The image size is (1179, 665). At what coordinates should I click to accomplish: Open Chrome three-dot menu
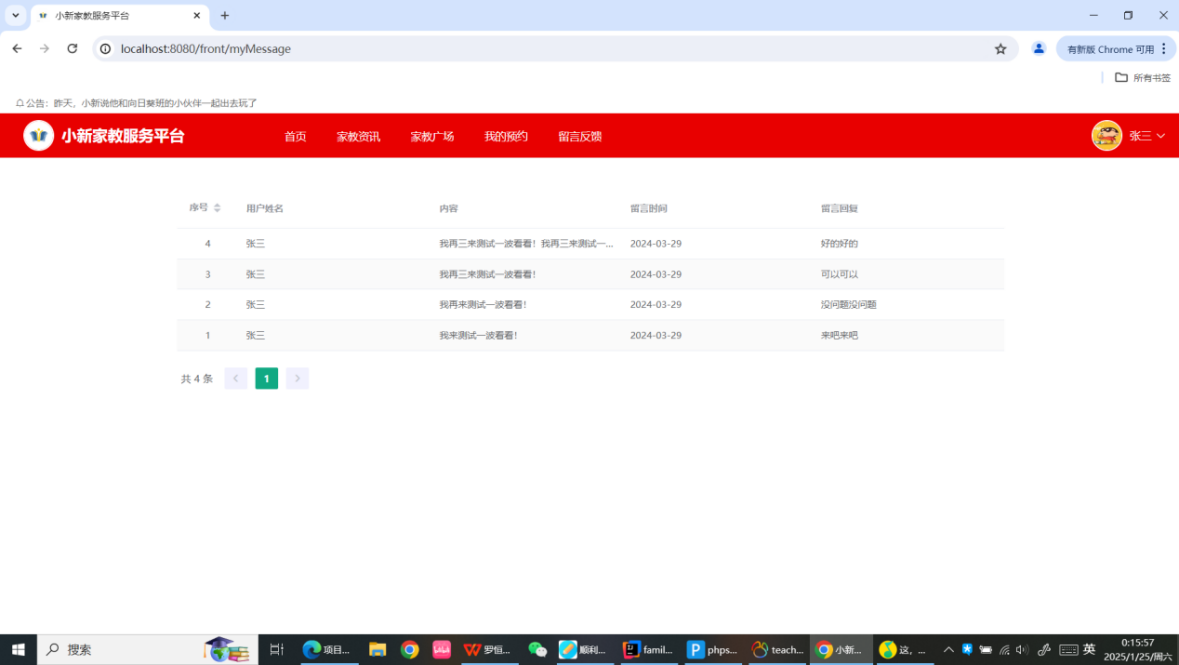pyautogui.click(x=1163, y=48)
